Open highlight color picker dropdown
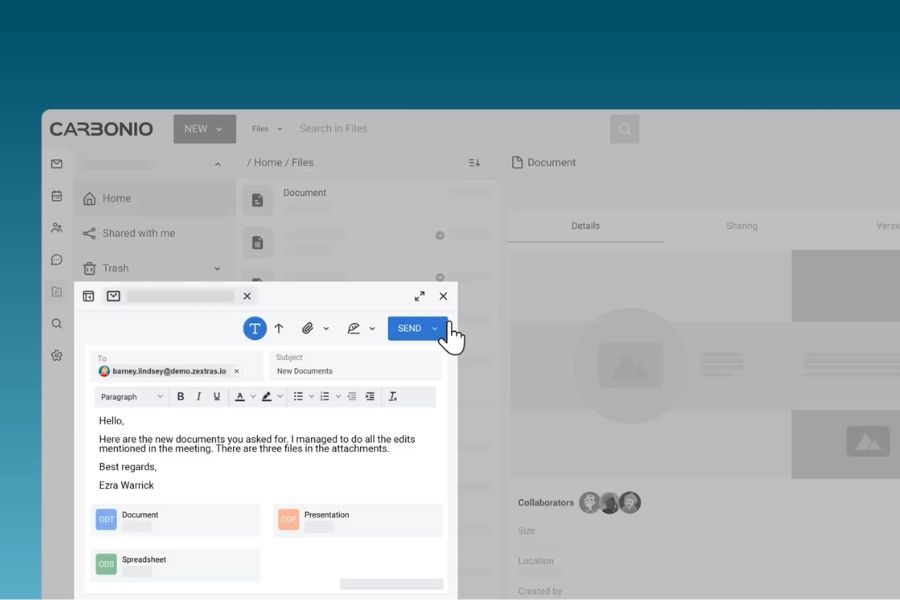 pyautogui.click(x=280, y=397)
